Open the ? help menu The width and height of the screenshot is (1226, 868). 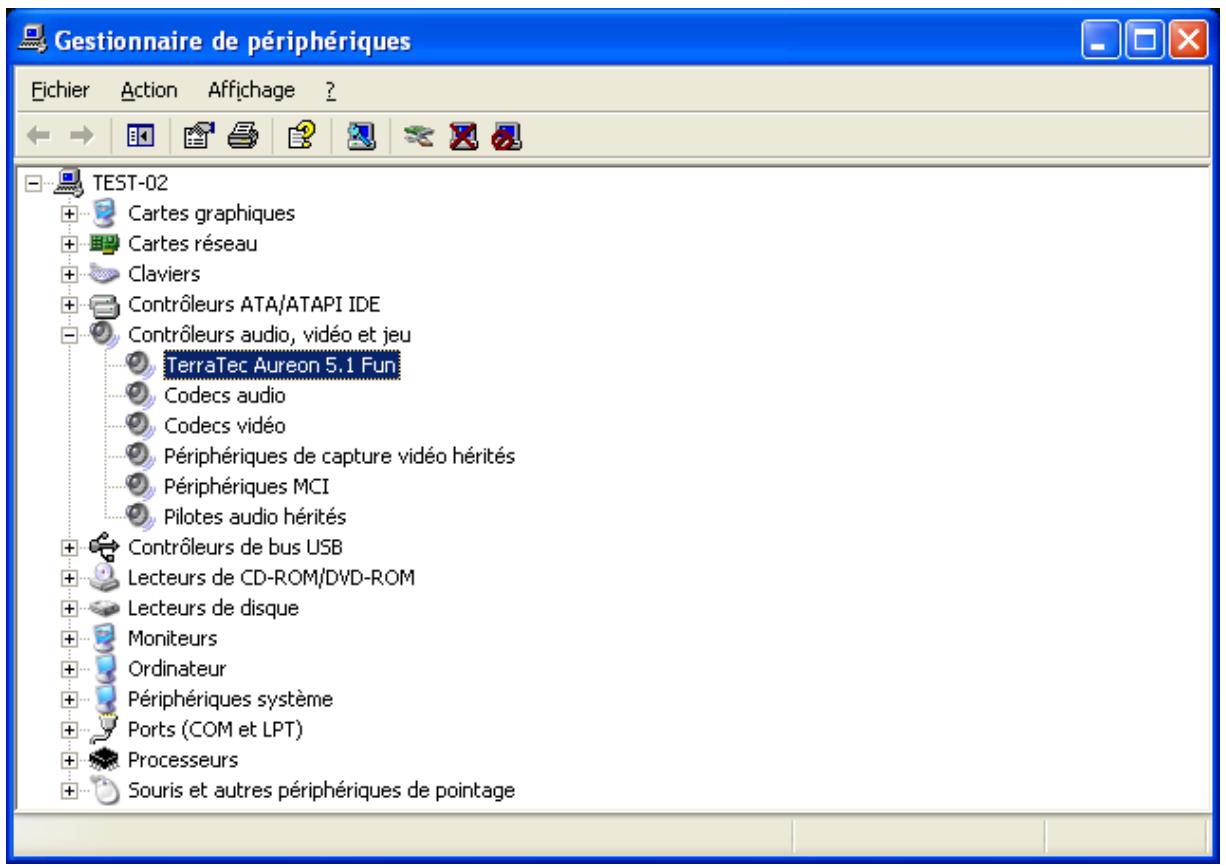(x=329, y=91)
